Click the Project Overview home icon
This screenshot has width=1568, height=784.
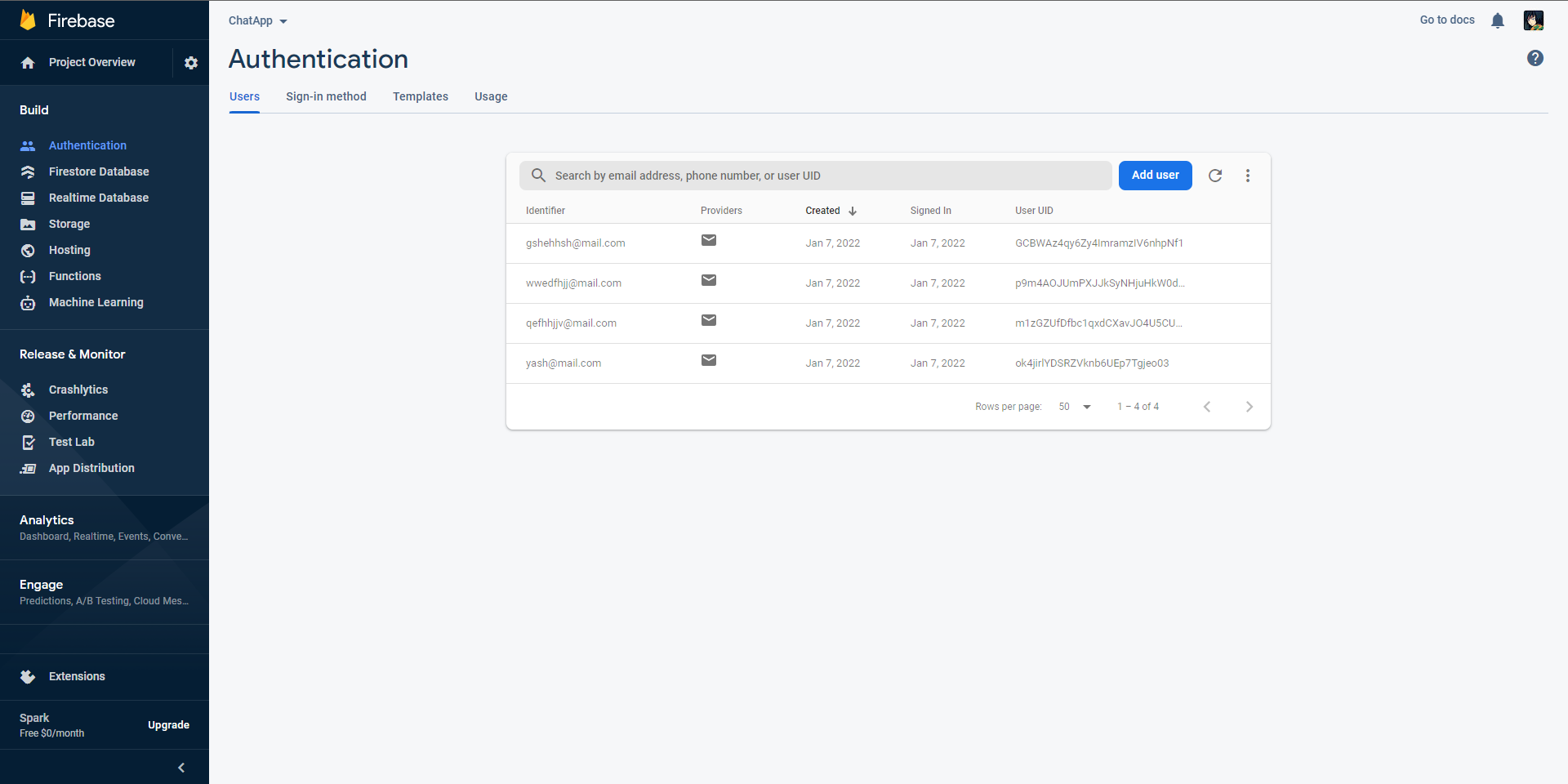tap(28, 63)
